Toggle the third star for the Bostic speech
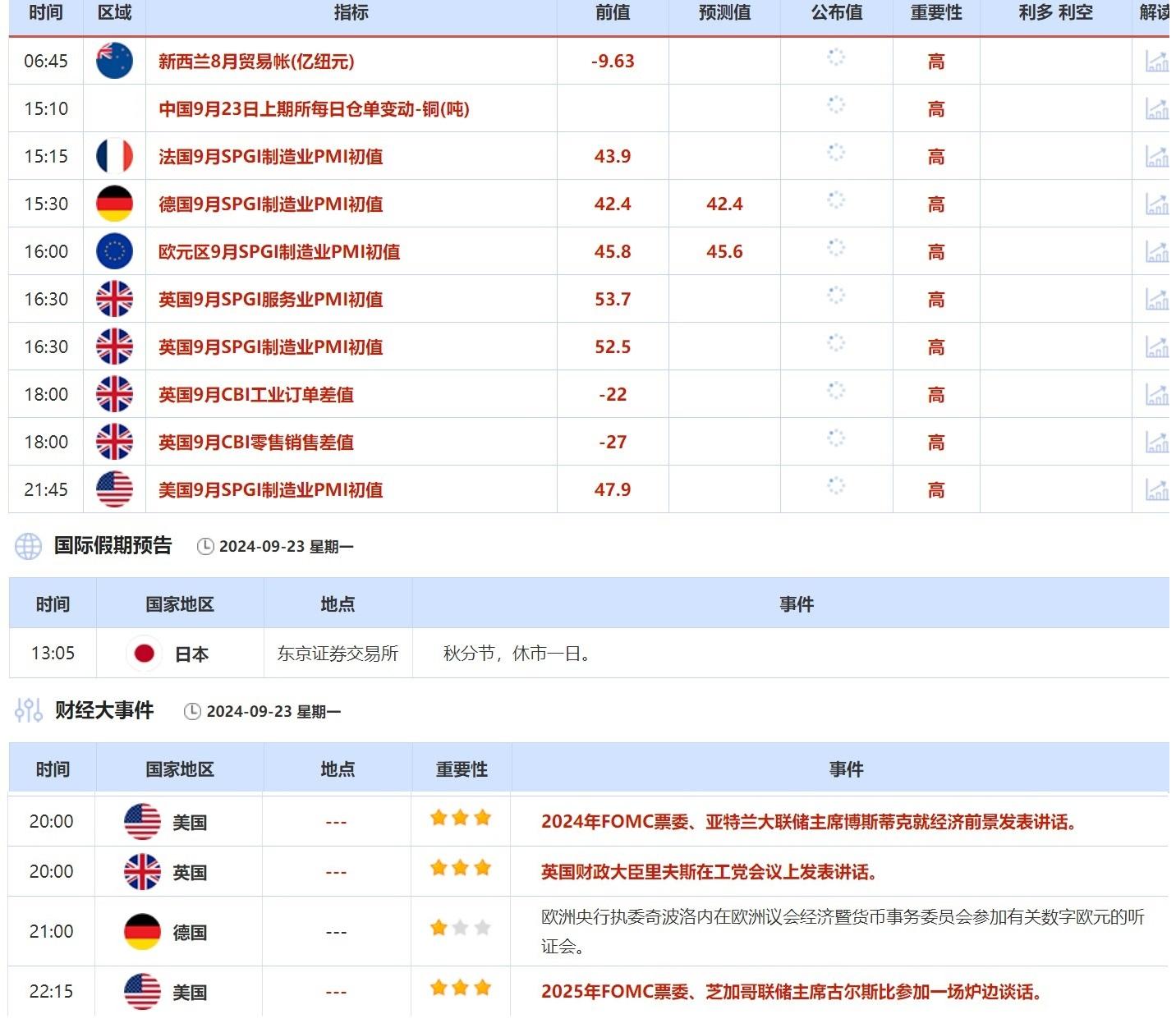 click(483, 818)
